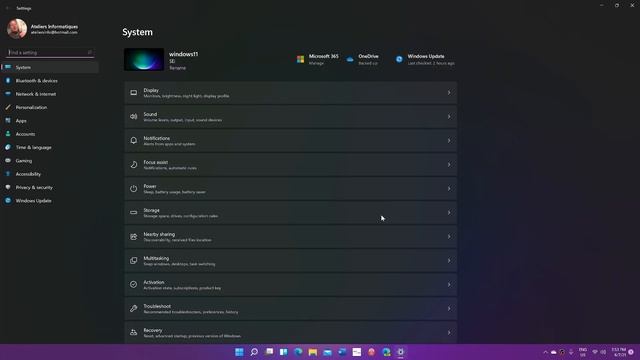
Task: Click the Settings back arrow
Action: coord(7,8)
